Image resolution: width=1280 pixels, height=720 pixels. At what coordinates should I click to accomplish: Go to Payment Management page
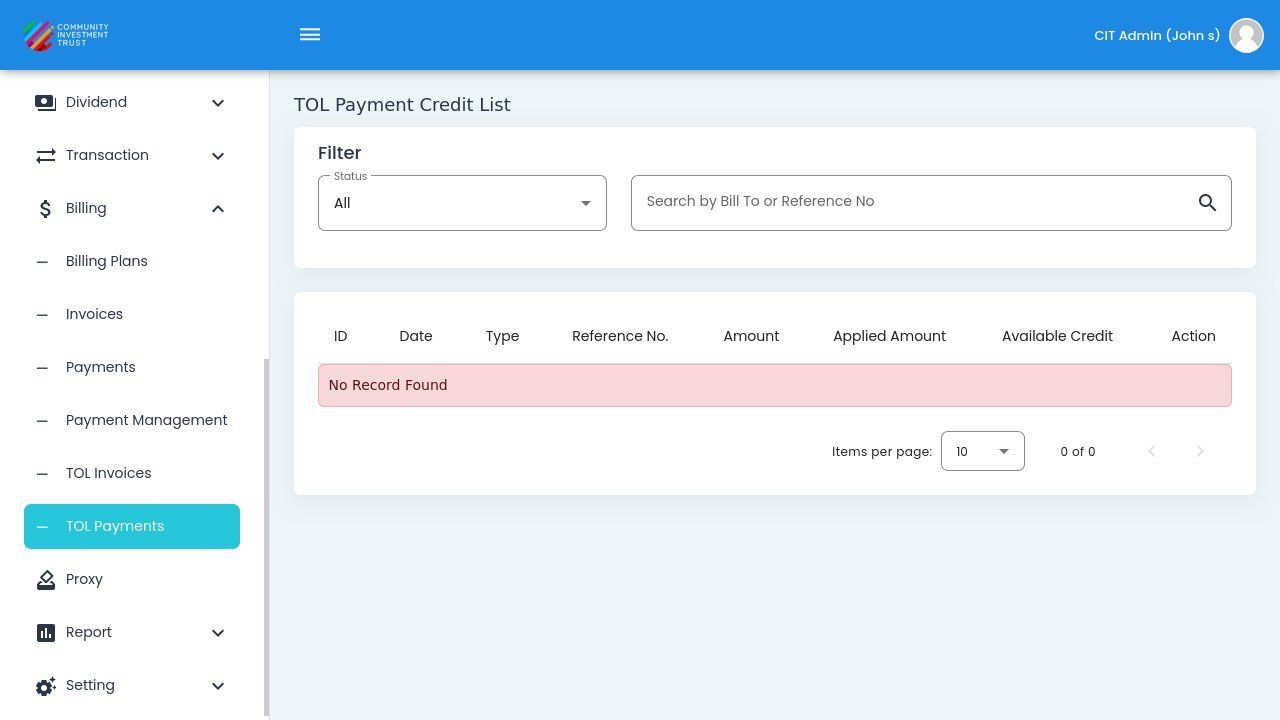click(x=146, y=420)
